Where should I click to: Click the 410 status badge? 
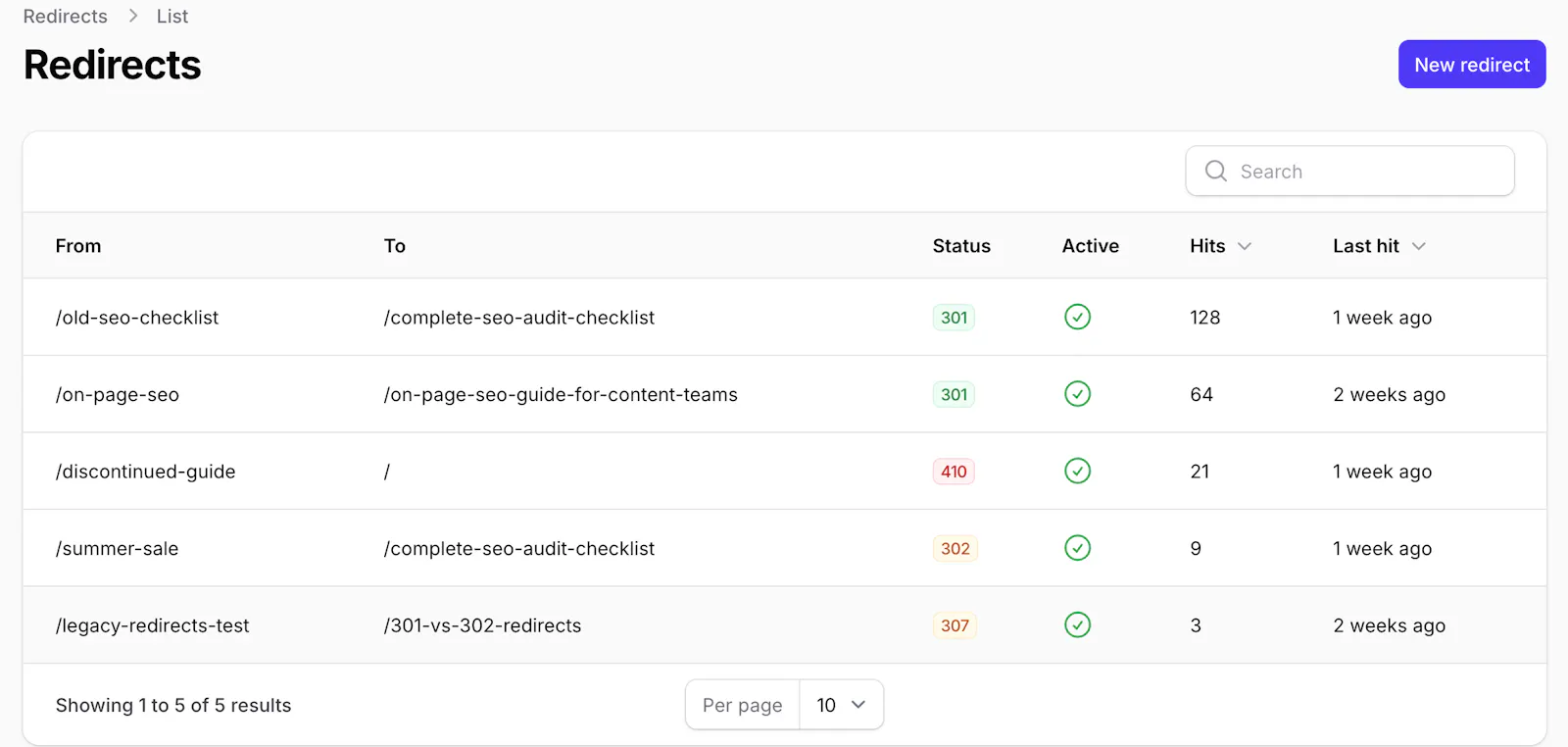tap(954, 472)
